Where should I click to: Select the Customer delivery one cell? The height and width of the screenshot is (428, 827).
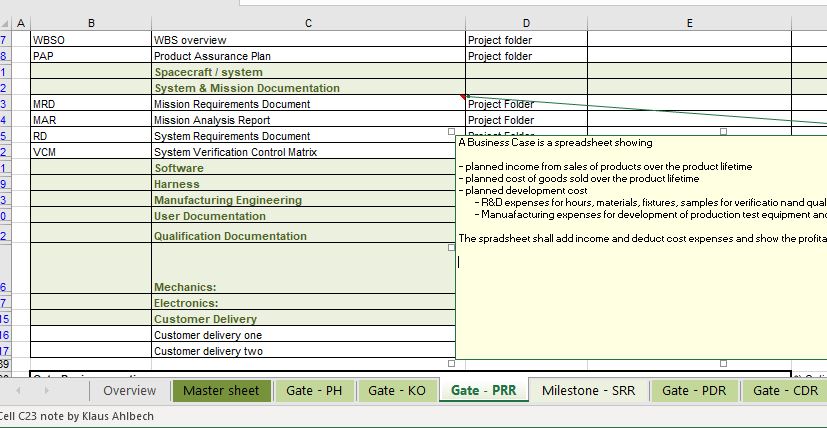303,335
